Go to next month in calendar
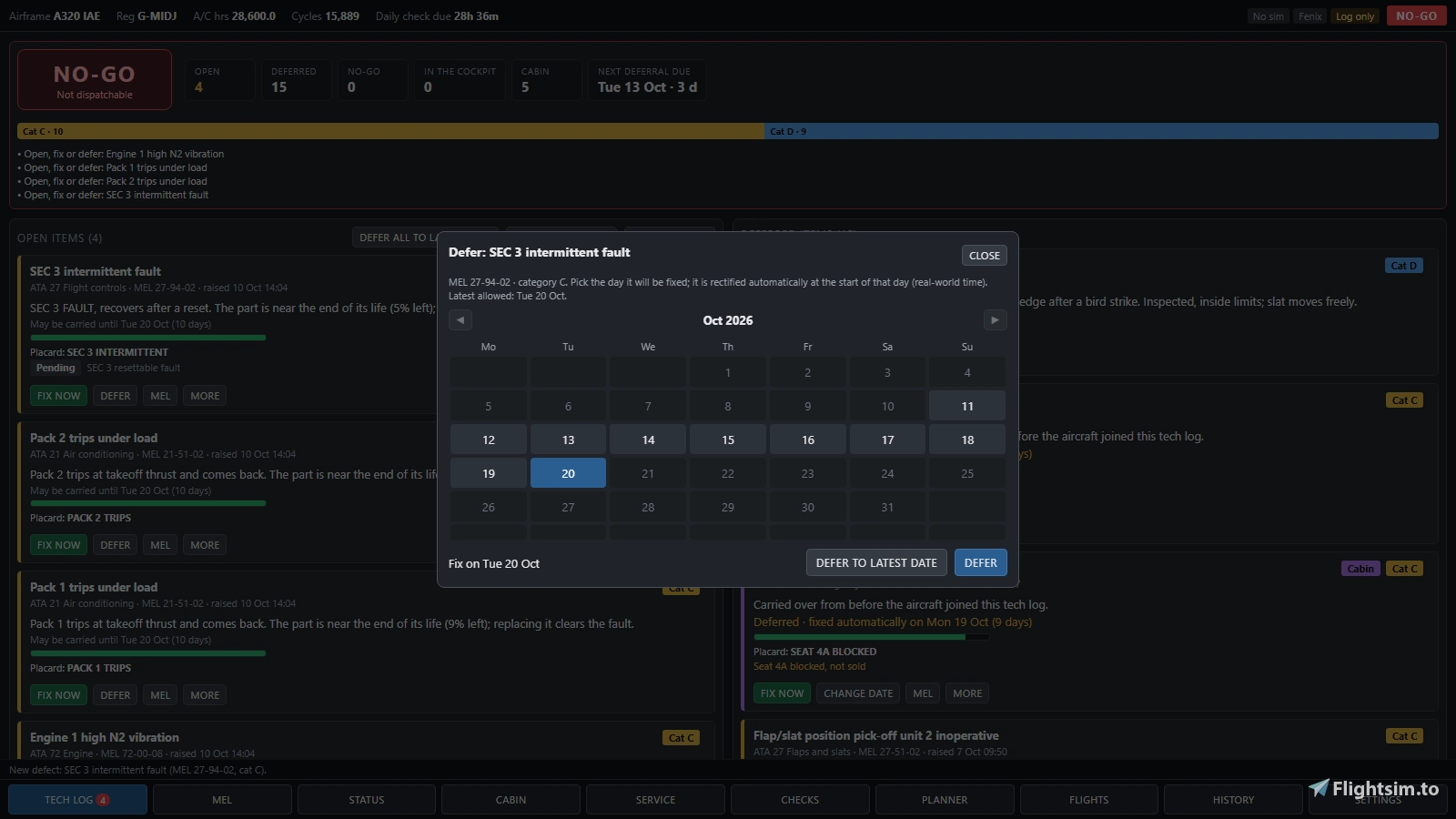The height and width of the screenshot is (819, 1456). [x=995, y=320]
